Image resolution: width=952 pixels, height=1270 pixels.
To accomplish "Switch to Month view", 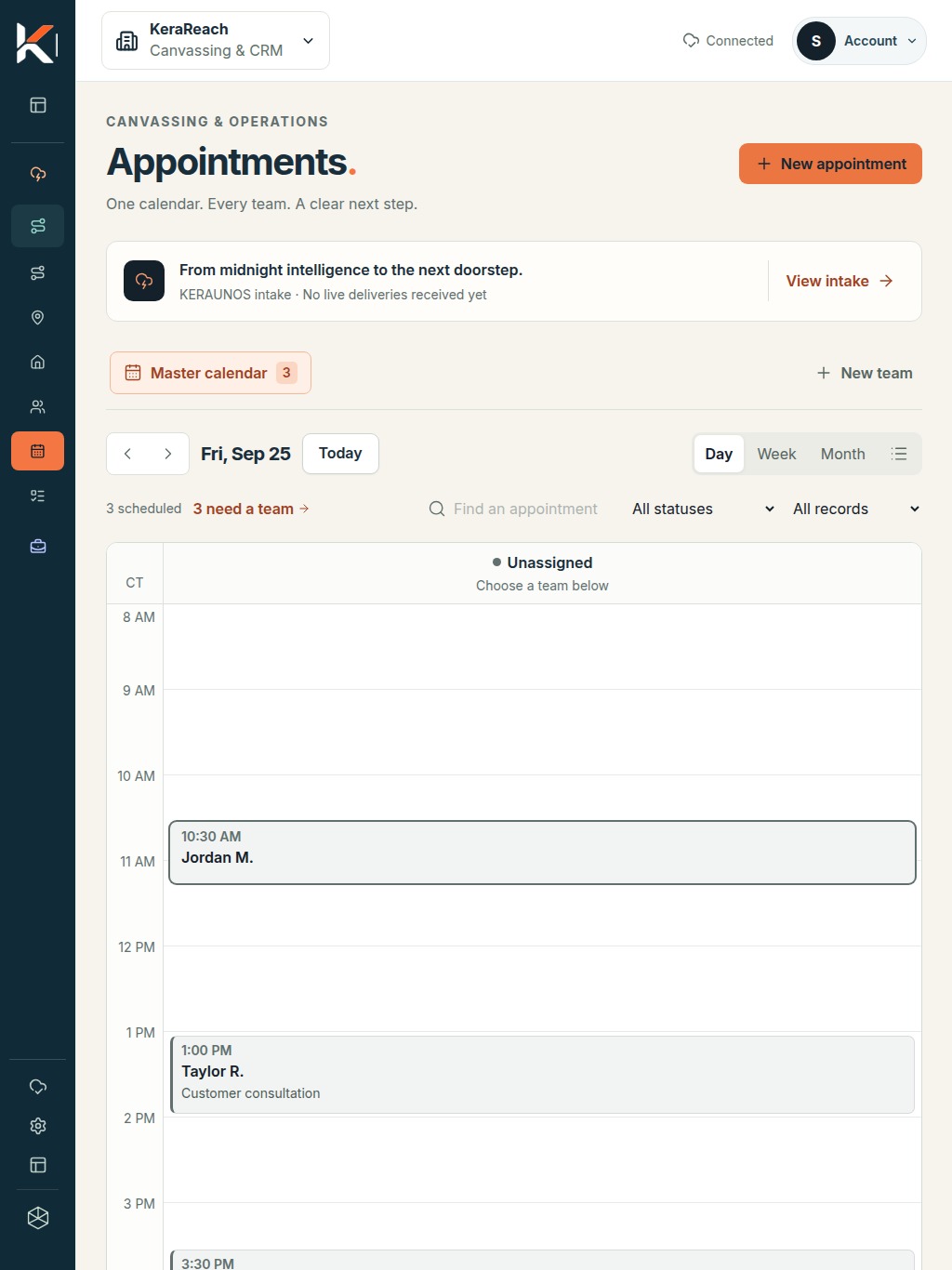I will [842, 454].
